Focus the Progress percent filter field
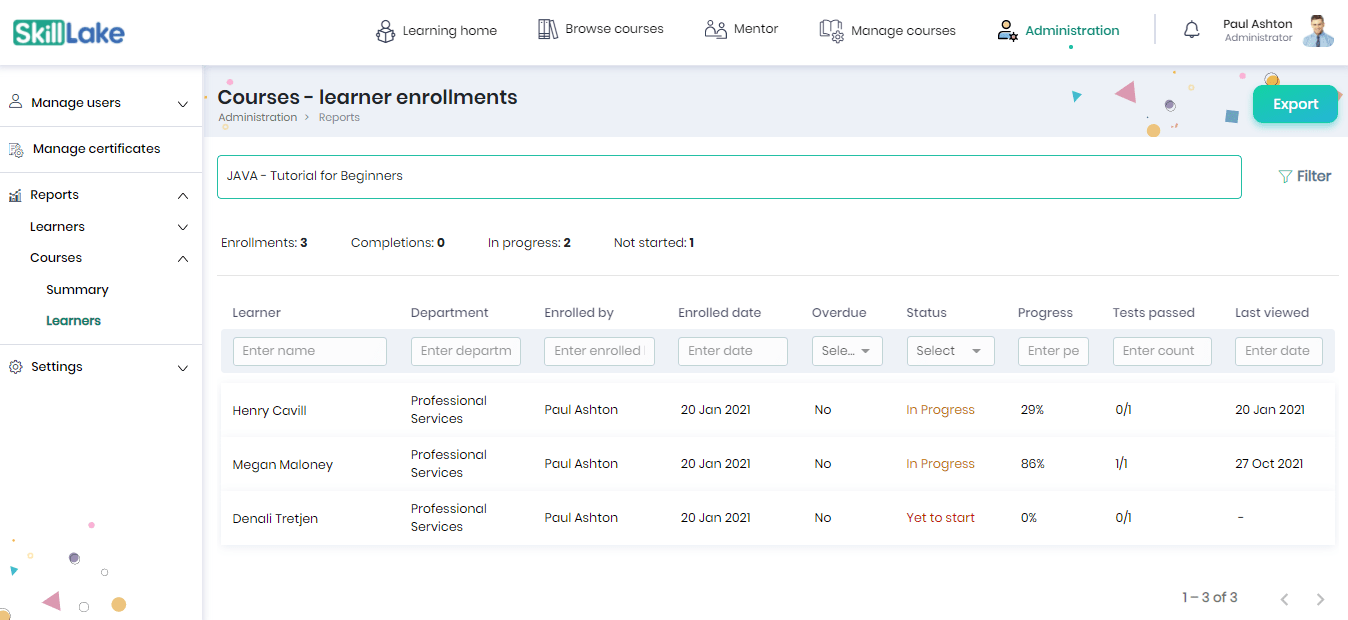The width and height of the screenshot is (1348, 620). click(x=1053, y=351)
